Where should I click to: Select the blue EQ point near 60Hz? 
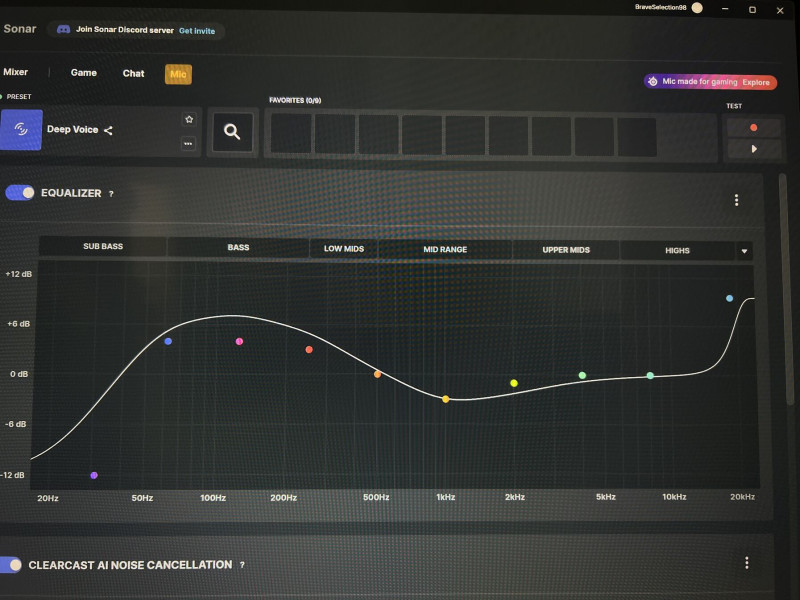coord(168,341)
